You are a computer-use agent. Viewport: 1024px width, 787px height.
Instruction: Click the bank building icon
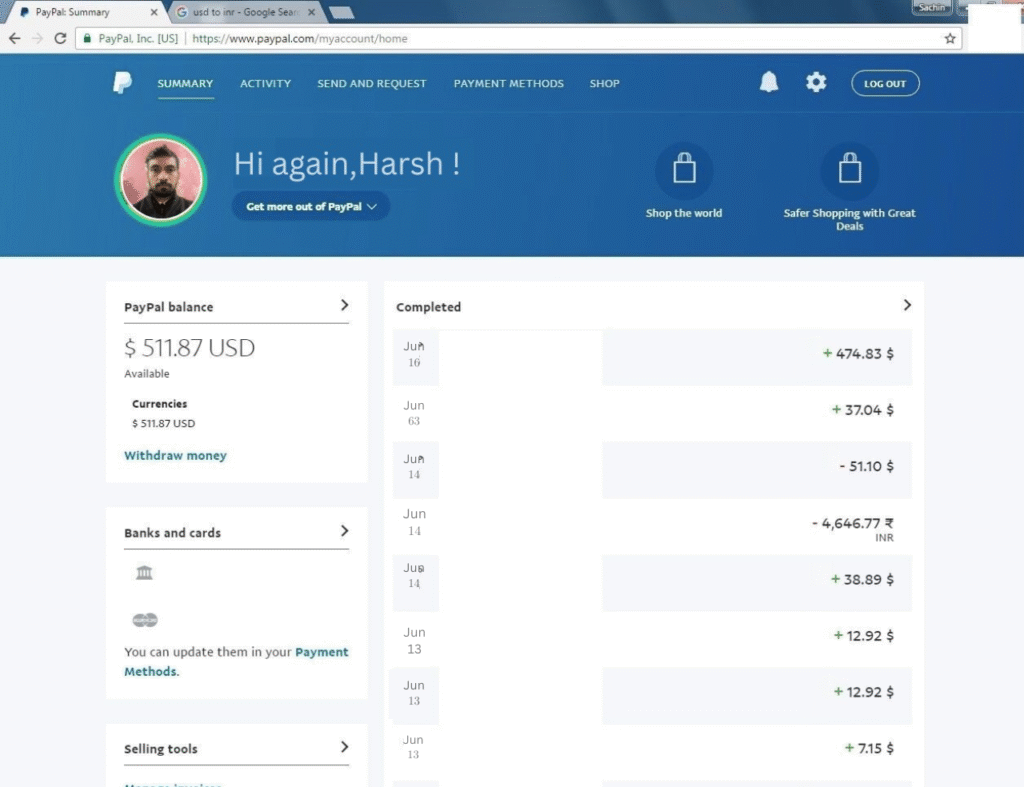pyautogui.click(x=144, y=572)
